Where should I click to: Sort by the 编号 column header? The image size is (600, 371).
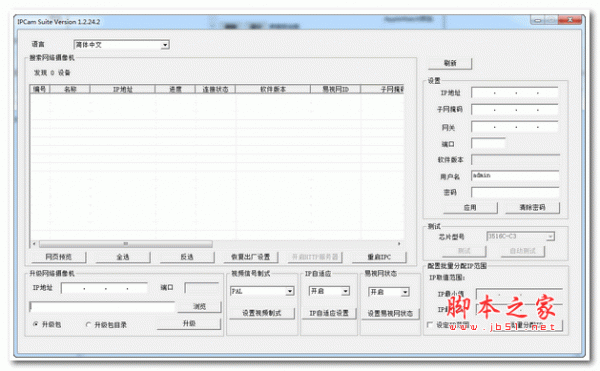39,89
